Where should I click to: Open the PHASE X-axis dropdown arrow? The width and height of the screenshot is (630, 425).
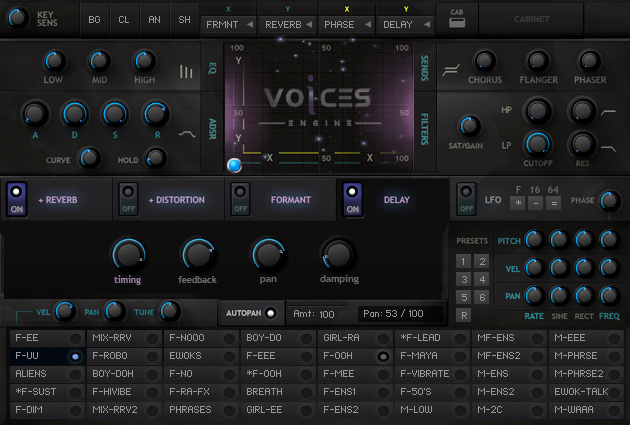(x=368, y=25)
